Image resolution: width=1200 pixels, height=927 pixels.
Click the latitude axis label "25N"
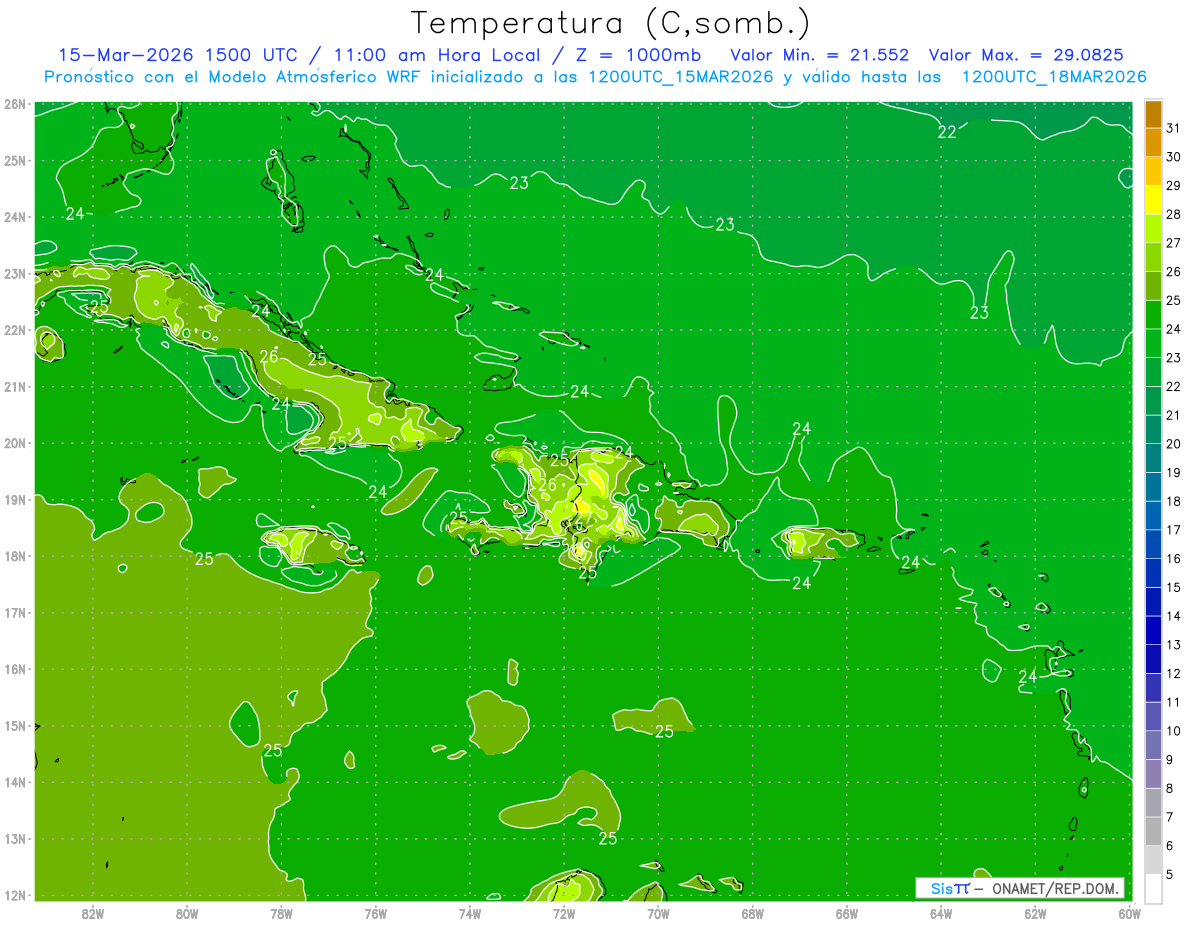[x=14, y=160]
